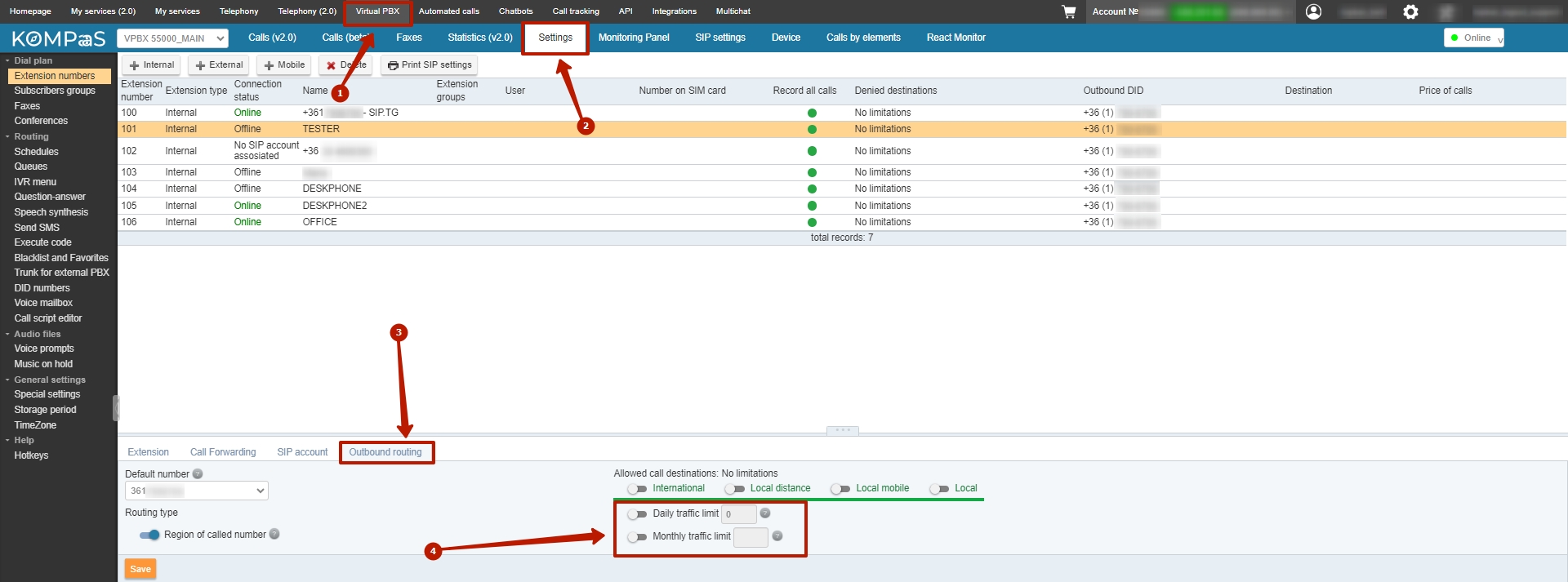
Task: Open the VPBX 55000_MAIN selector dropdown
Action: [x=172, y=38]
